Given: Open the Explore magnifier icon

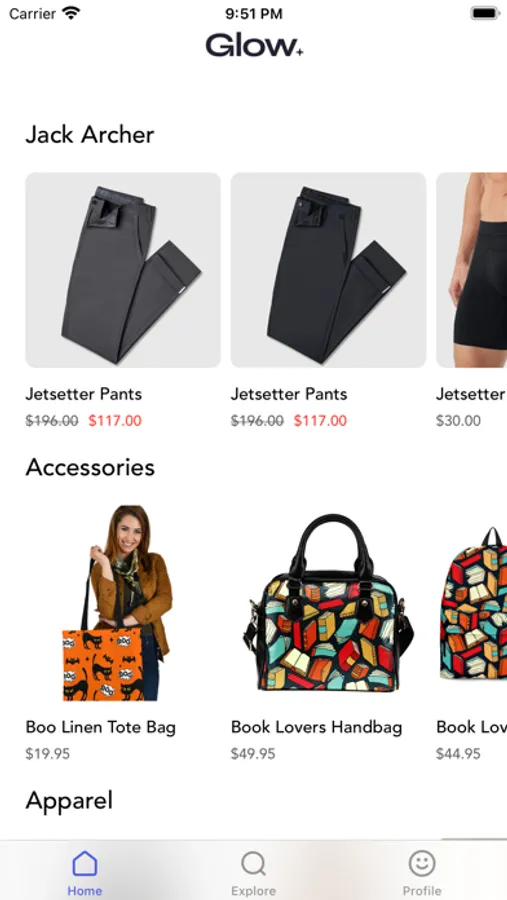Looking at the screenshot, I should pyautogui.click(x=253, y=863).
